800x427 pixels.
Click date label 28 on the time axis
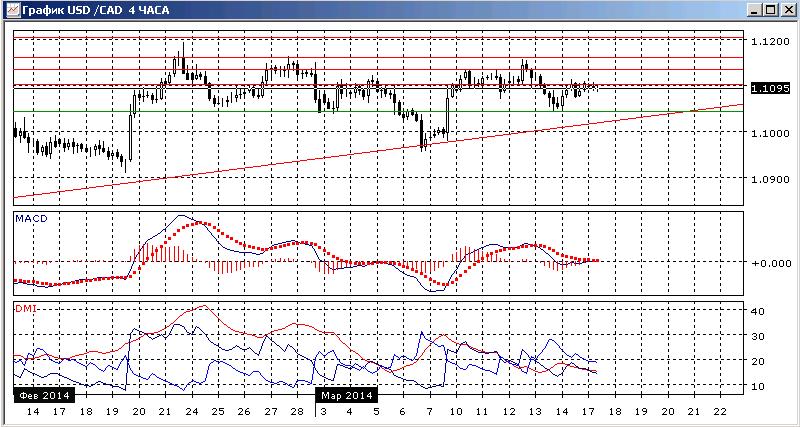click(296, 411)
